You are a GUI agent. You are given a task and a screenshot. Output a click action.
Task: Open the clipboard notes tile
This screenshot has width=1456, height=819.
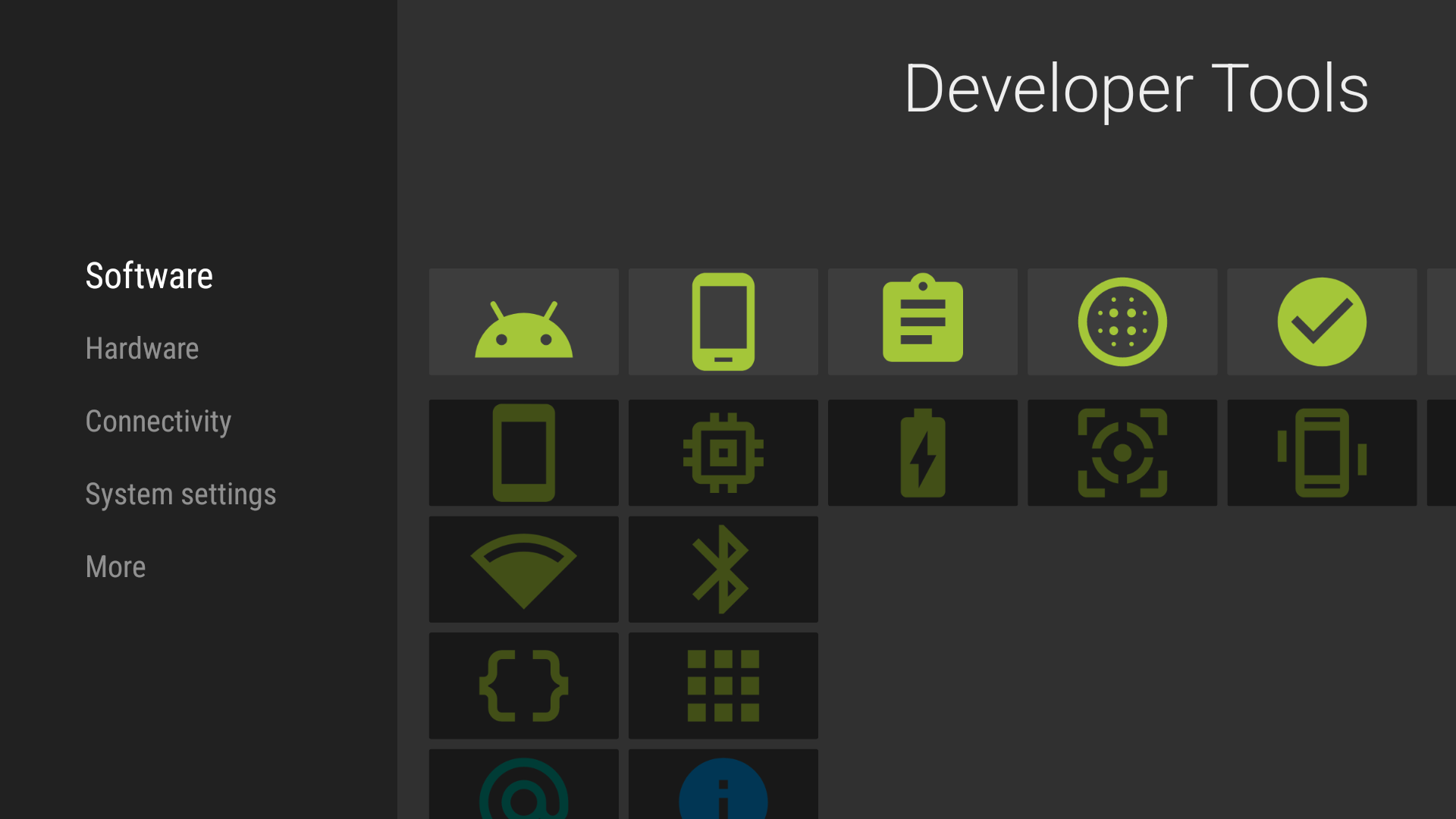click(922, 322)
